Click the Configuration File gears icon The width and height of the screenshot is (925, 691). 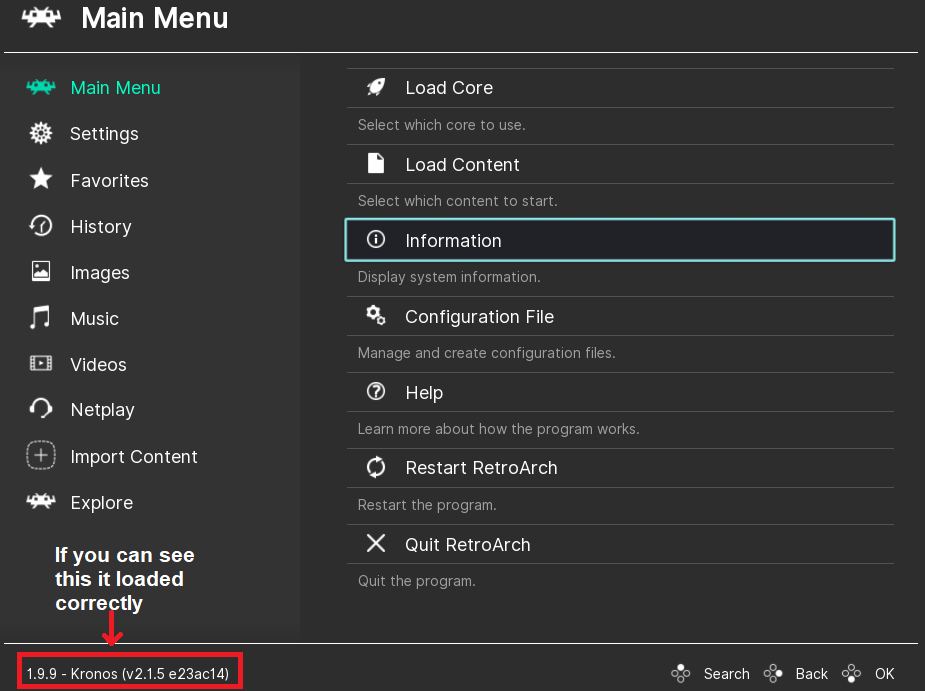(376, 316)
